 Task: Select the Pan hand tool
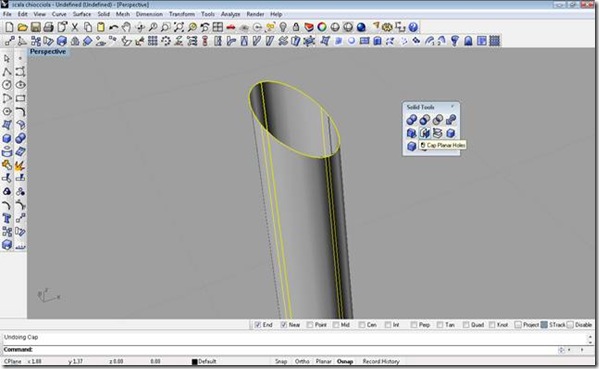pos(126,27)
